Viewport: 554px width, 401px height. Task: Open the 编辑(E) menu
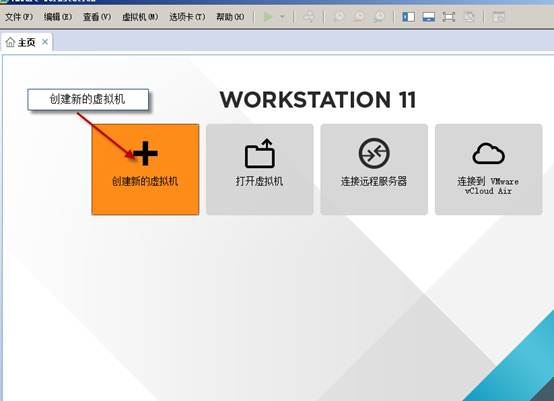click(x=58, y=17)
